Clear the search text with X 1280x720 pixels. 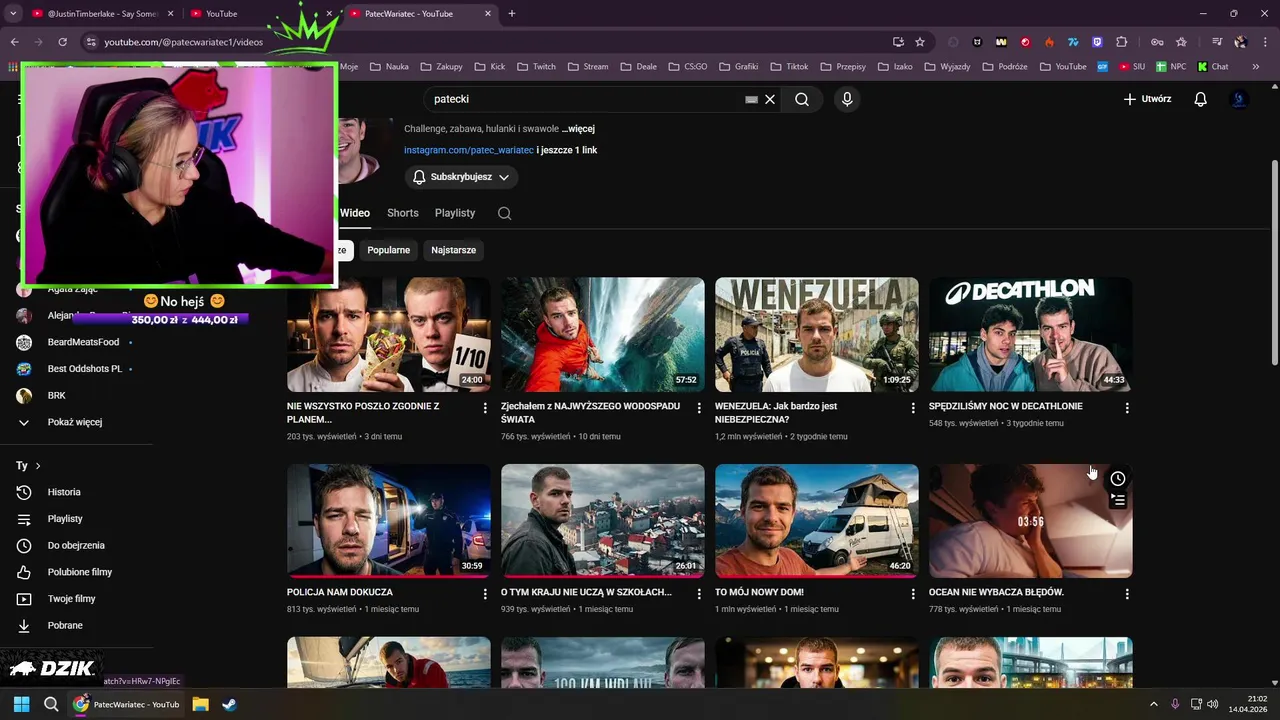coord(770,99)
